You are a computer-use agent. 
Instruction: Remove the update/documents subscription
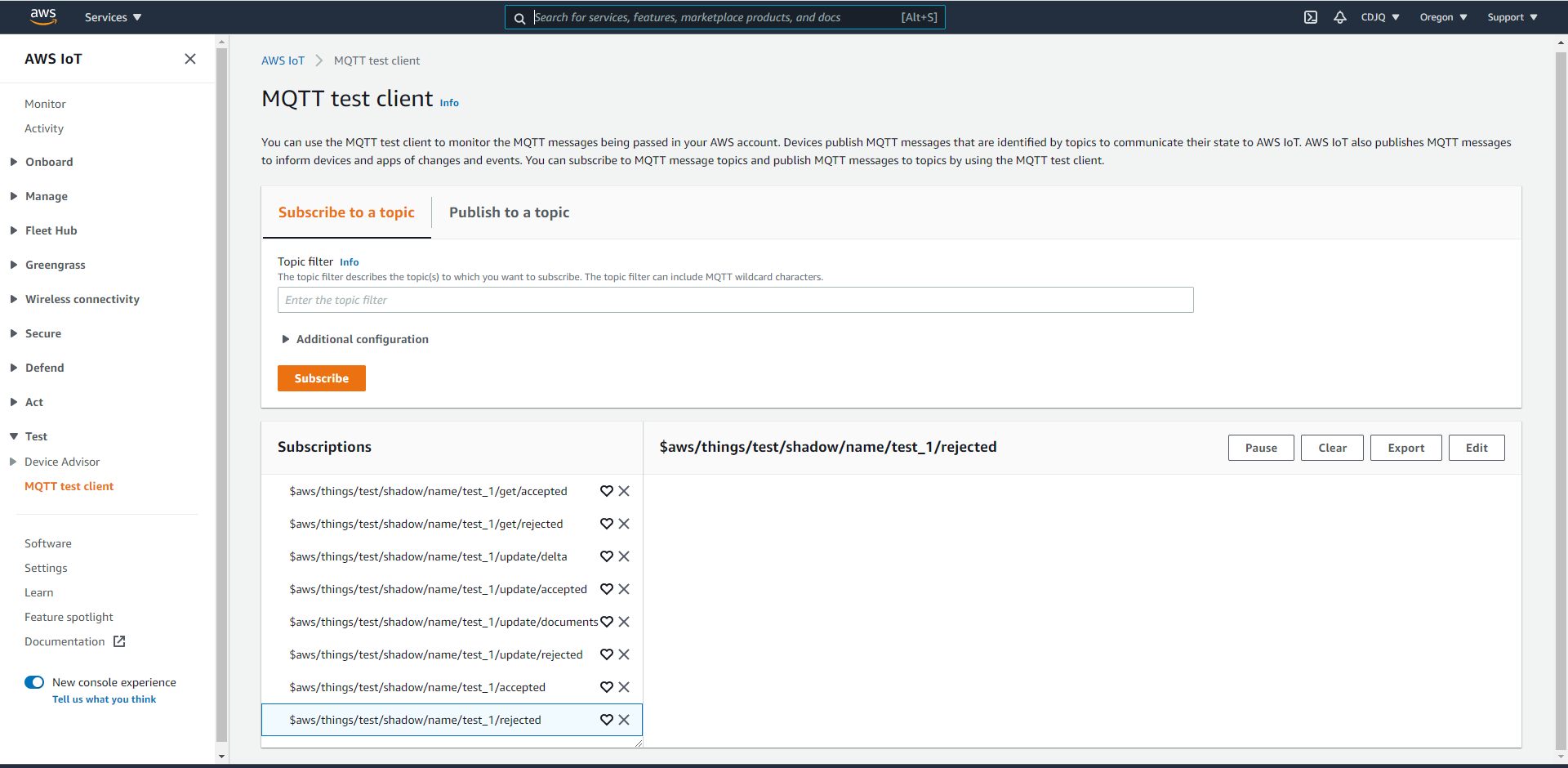tap(624, 622)
